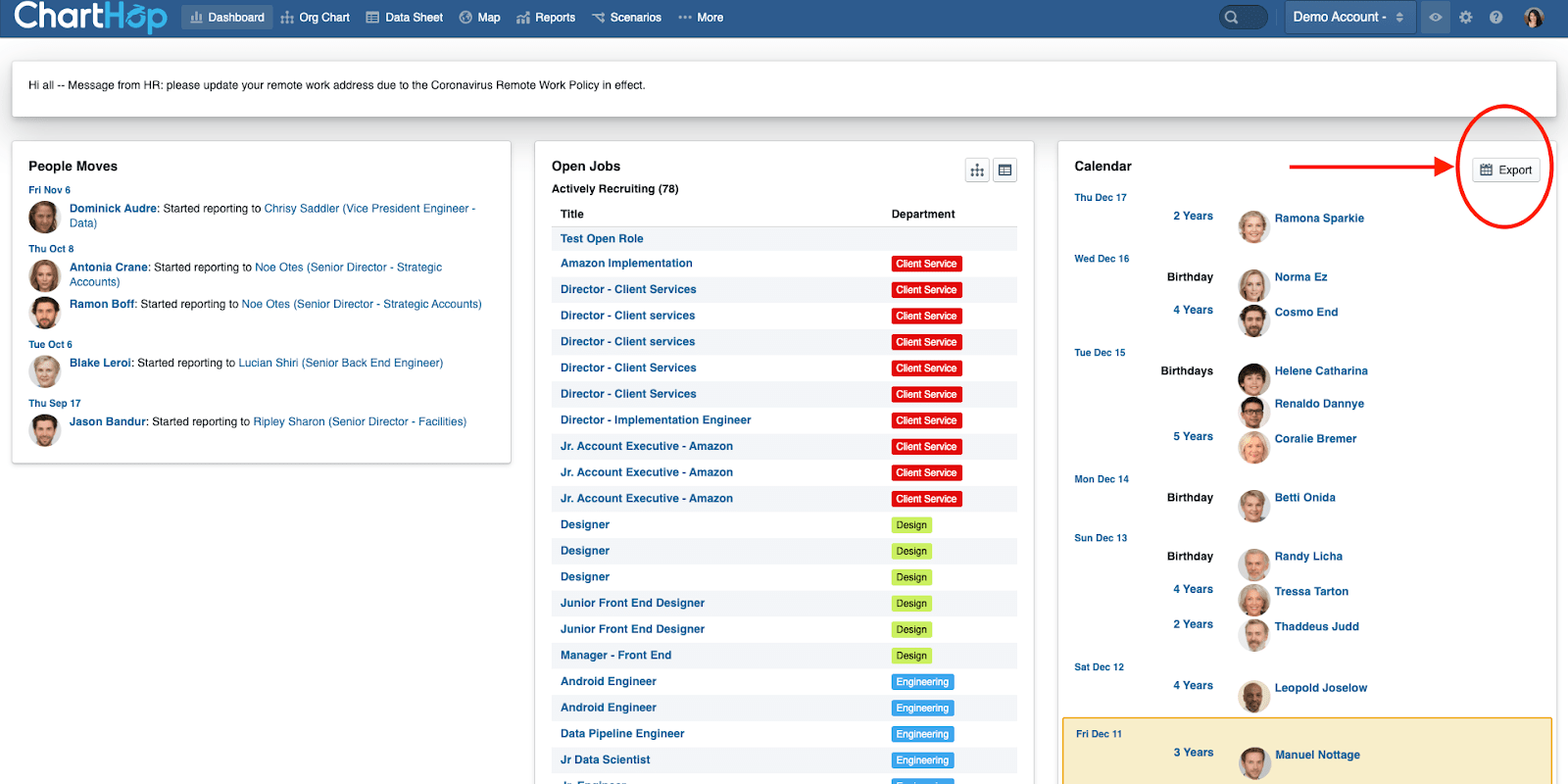Switch Open Jobs to org chart view

pos(977,171)
